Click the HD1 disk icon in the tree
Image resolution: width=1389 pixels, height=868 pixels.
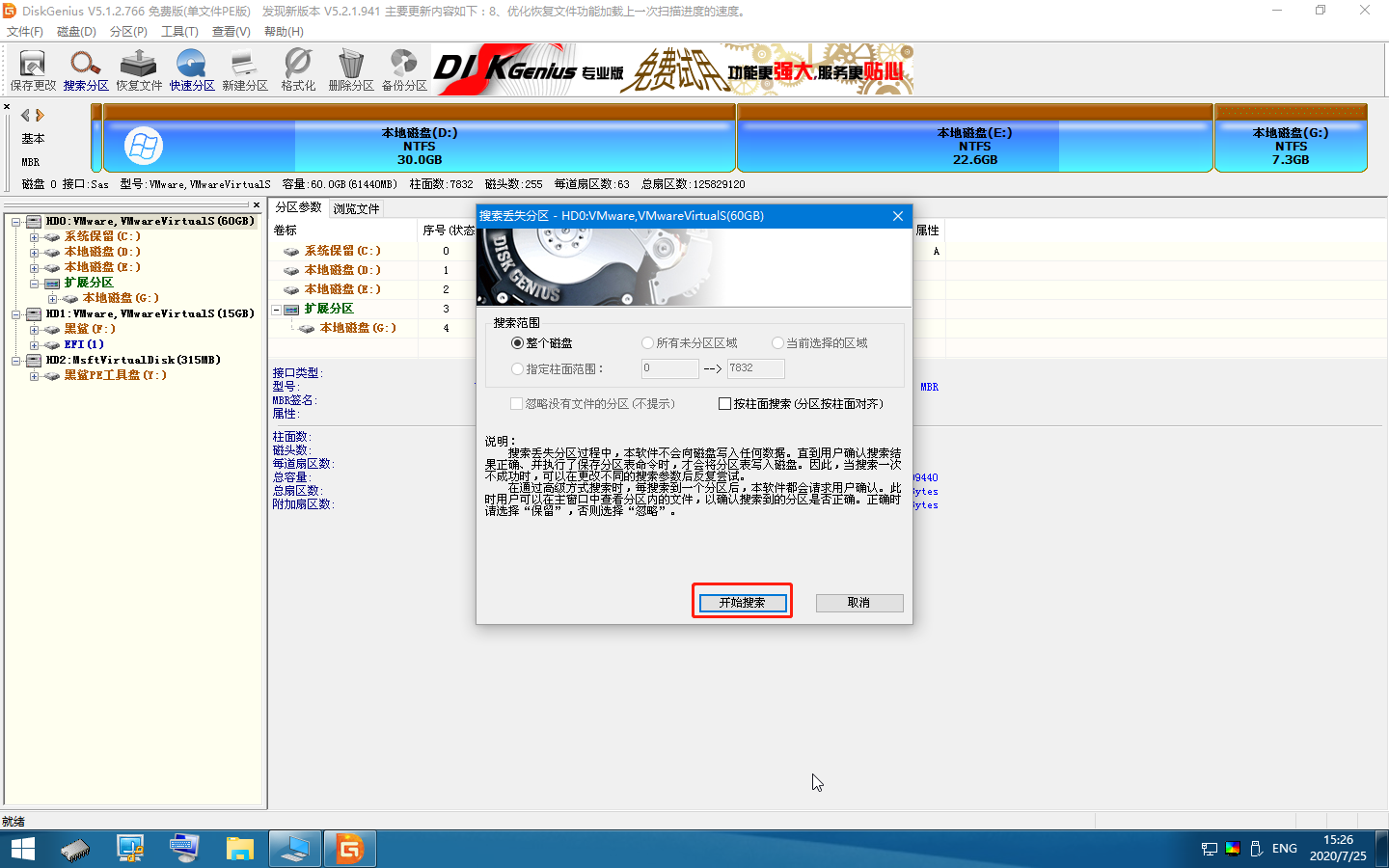[x=34, y=313]
